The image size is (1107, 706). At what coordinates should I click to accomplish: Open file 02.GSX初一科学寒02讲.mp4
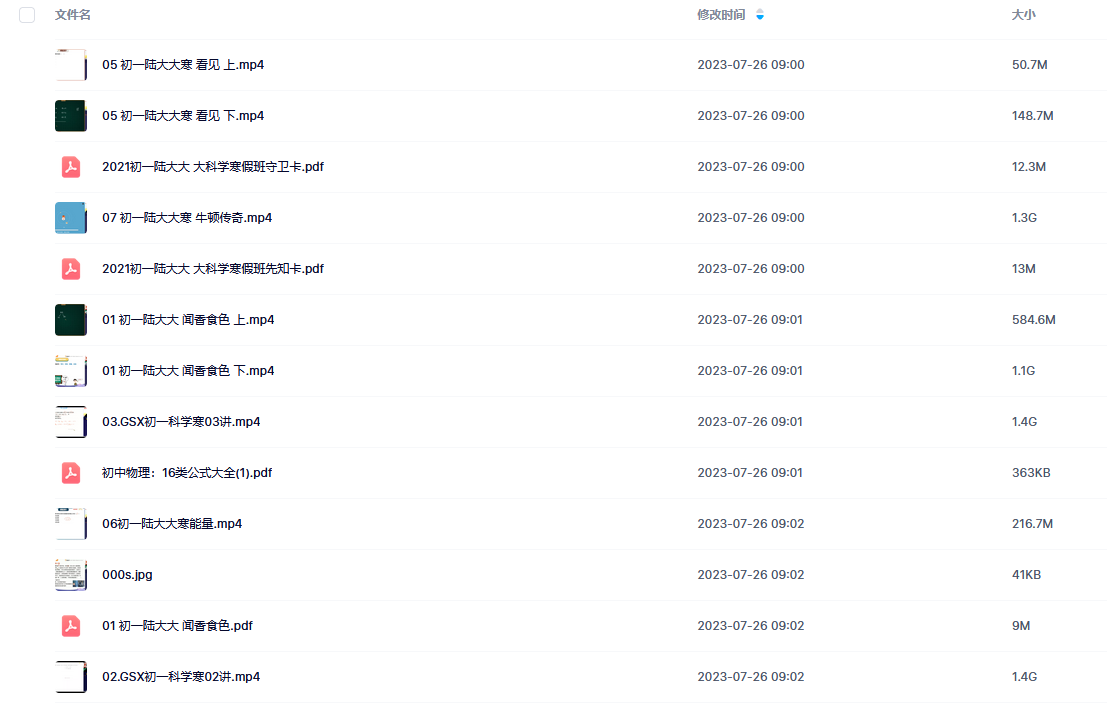click(x=181, y=676)
